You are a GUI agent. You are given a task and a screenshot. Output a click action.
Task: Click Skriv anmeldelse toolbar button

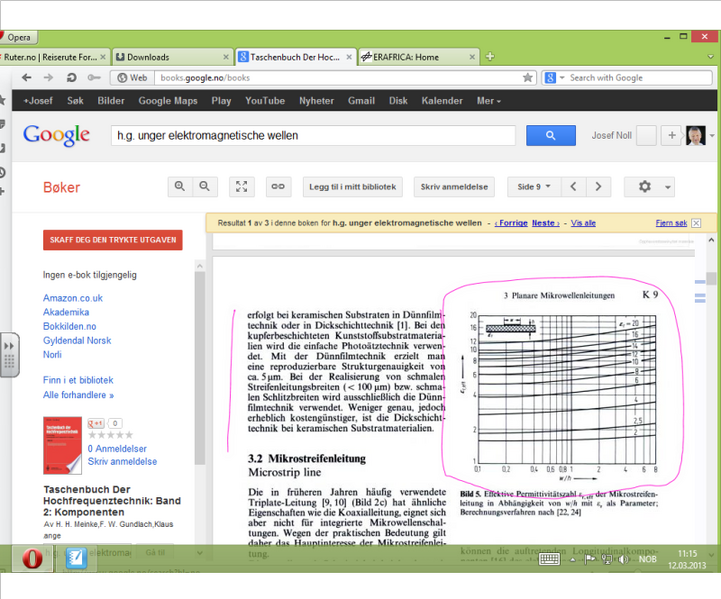454,187
